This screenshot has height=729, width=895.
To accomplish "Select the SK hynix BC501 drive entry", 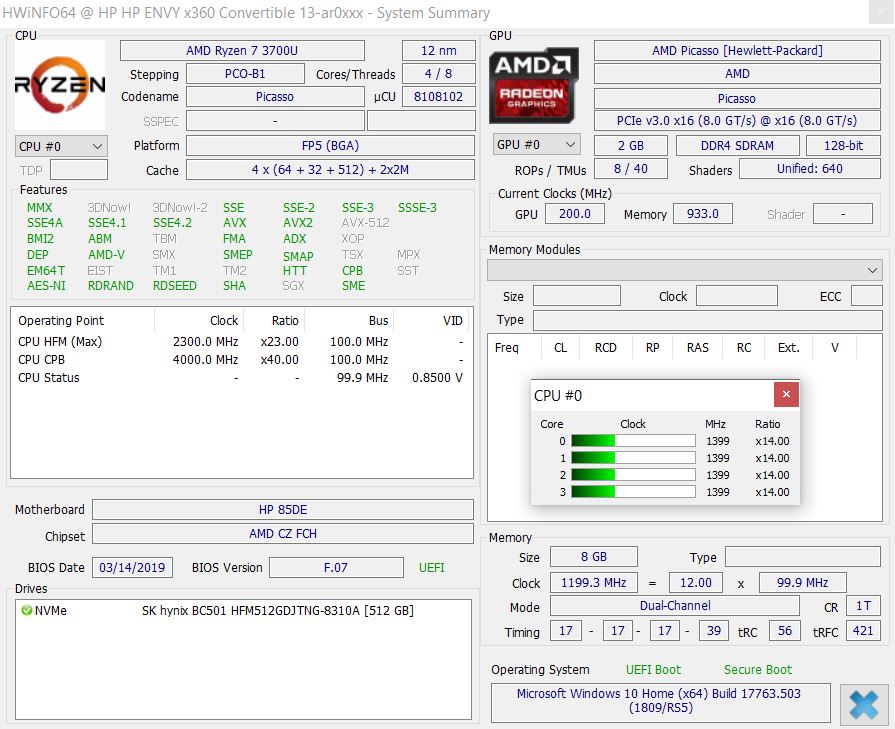I will tap(243, 610).
